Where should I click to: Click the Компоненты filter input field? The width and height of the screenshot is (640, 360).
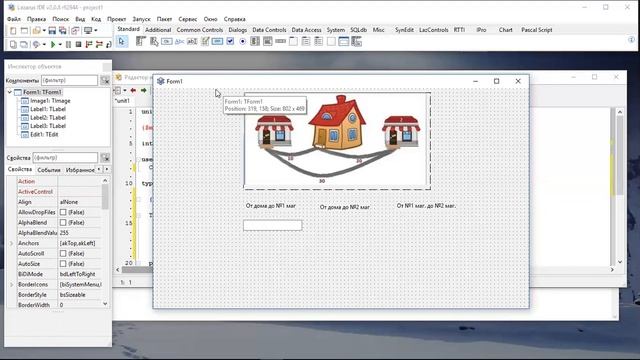tap(69, 80)
